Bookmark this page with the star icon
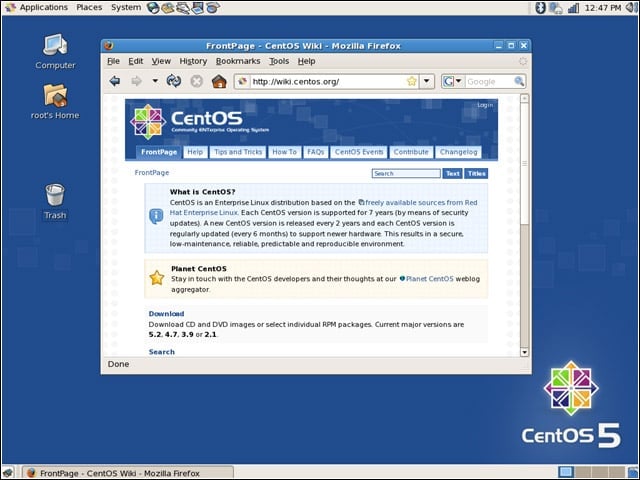This screenshot has width=640, height=480. (411, 81)
